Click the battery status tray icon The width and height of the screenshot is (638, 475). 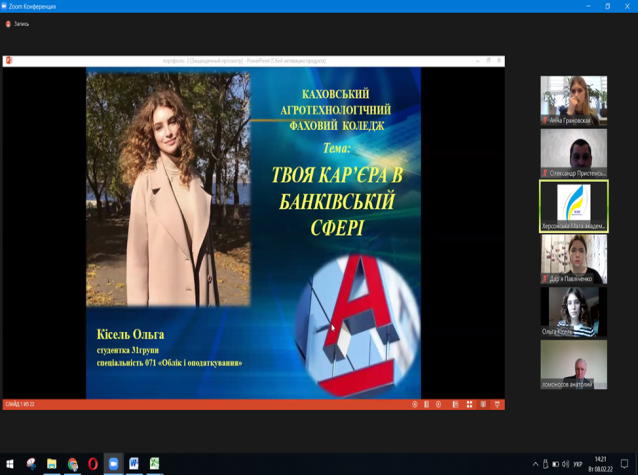tap(555, 464)
